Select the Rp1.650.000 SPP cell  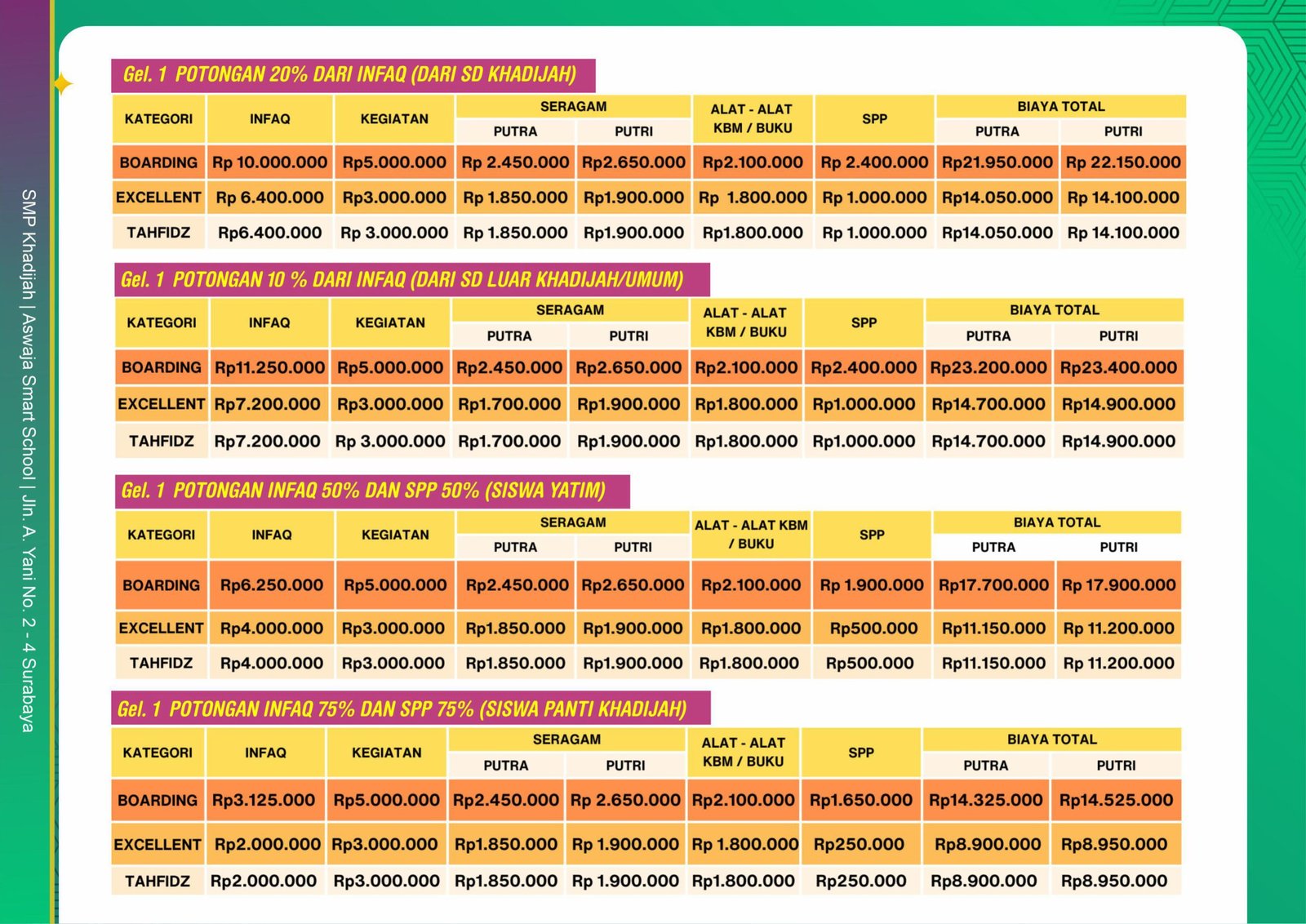tap(860, 801)
